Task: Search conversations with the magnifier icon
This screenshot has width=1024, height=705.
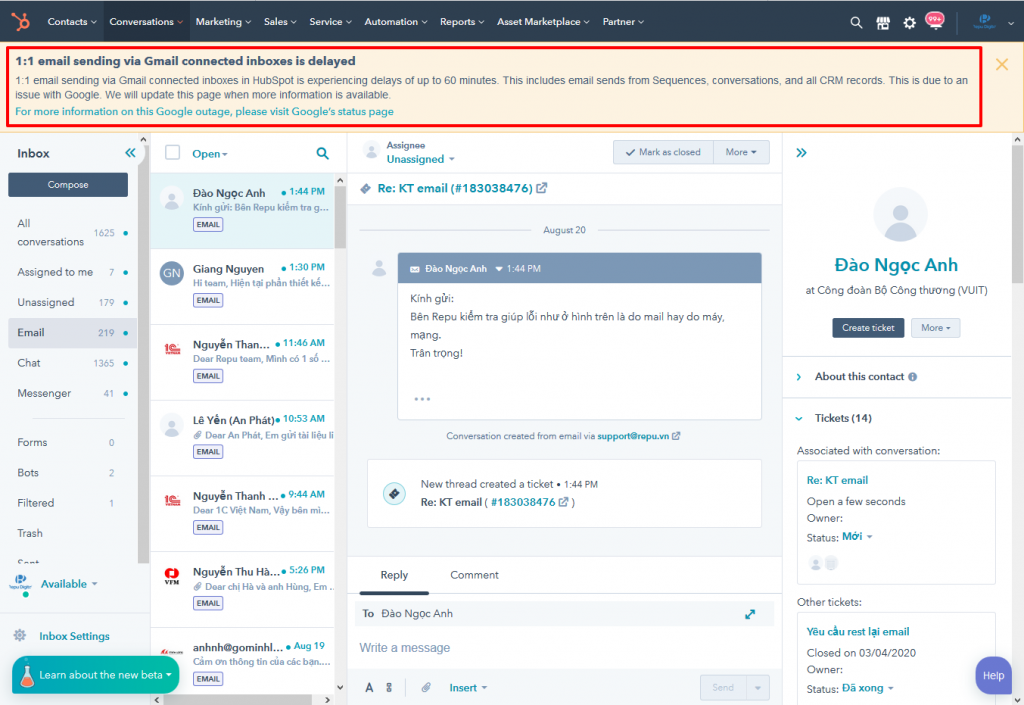Action: 323,153
